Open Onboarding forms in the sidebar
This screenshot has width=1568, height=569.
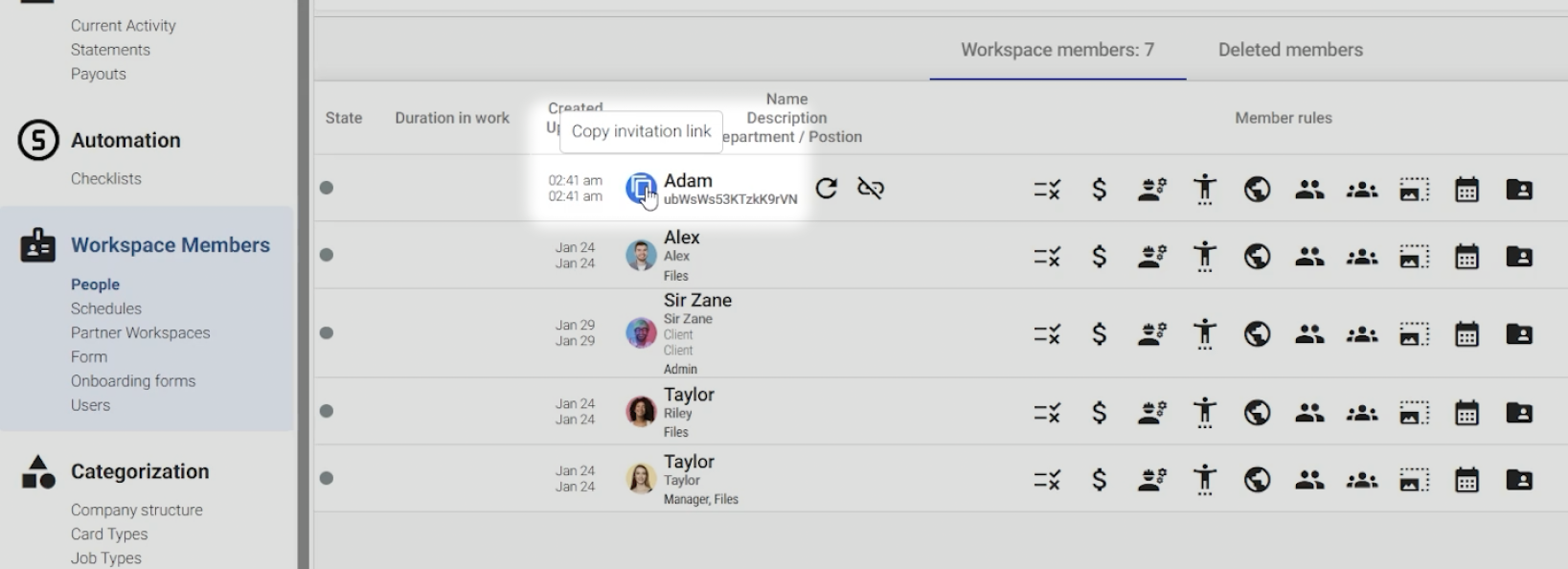click(x=133, y=381)
